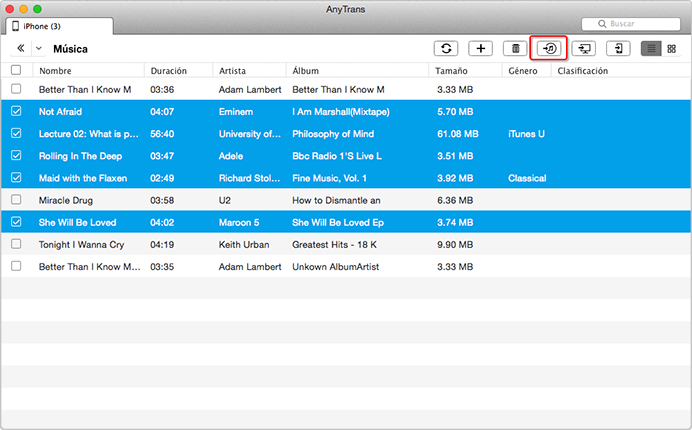Click the 61.08 MB size value
The width and height of the screenshot is (692, 430).
(x=458, y=134)
